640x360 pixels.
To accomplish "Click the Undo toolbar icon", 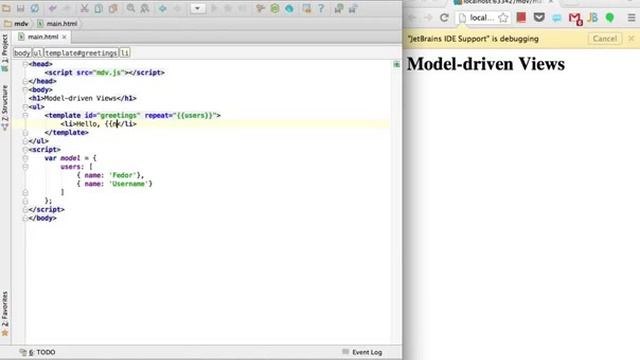I will pyautogui.click(x=53, y=8).
